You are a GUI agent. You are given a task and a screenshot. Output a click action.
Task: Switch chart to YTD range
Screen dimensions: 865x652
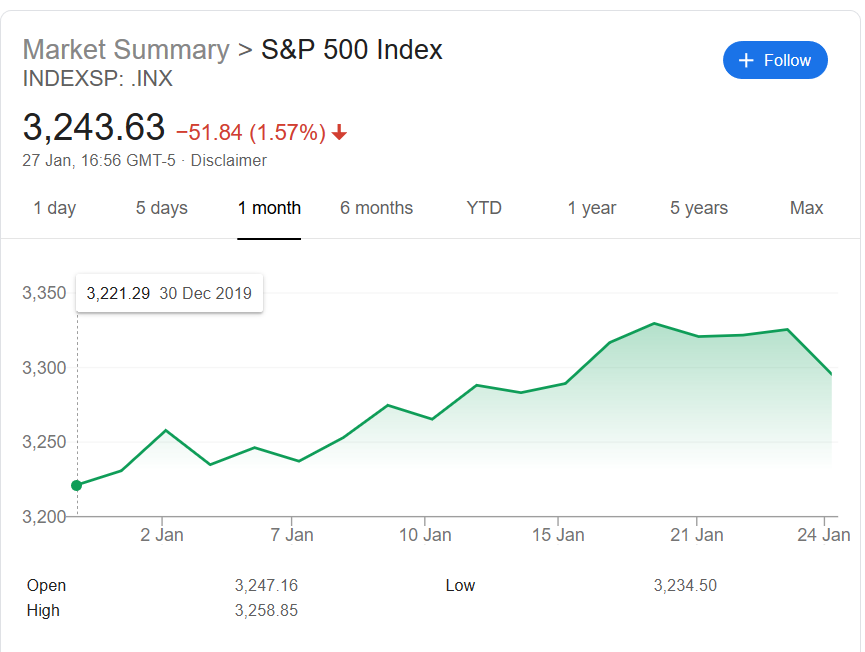click(x=484, y=208)
